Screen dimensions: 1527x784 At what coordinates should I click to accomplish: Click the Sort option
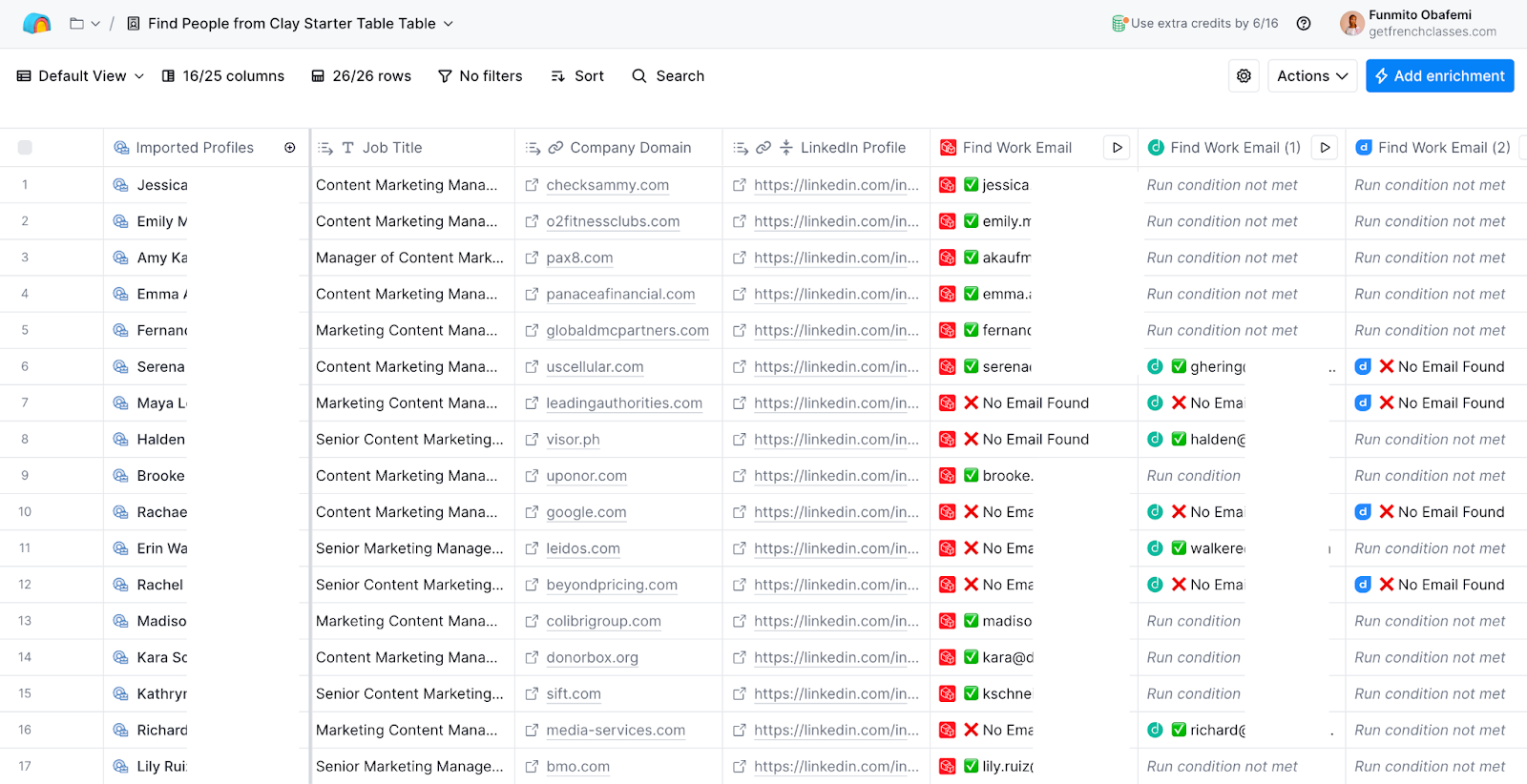577,76
